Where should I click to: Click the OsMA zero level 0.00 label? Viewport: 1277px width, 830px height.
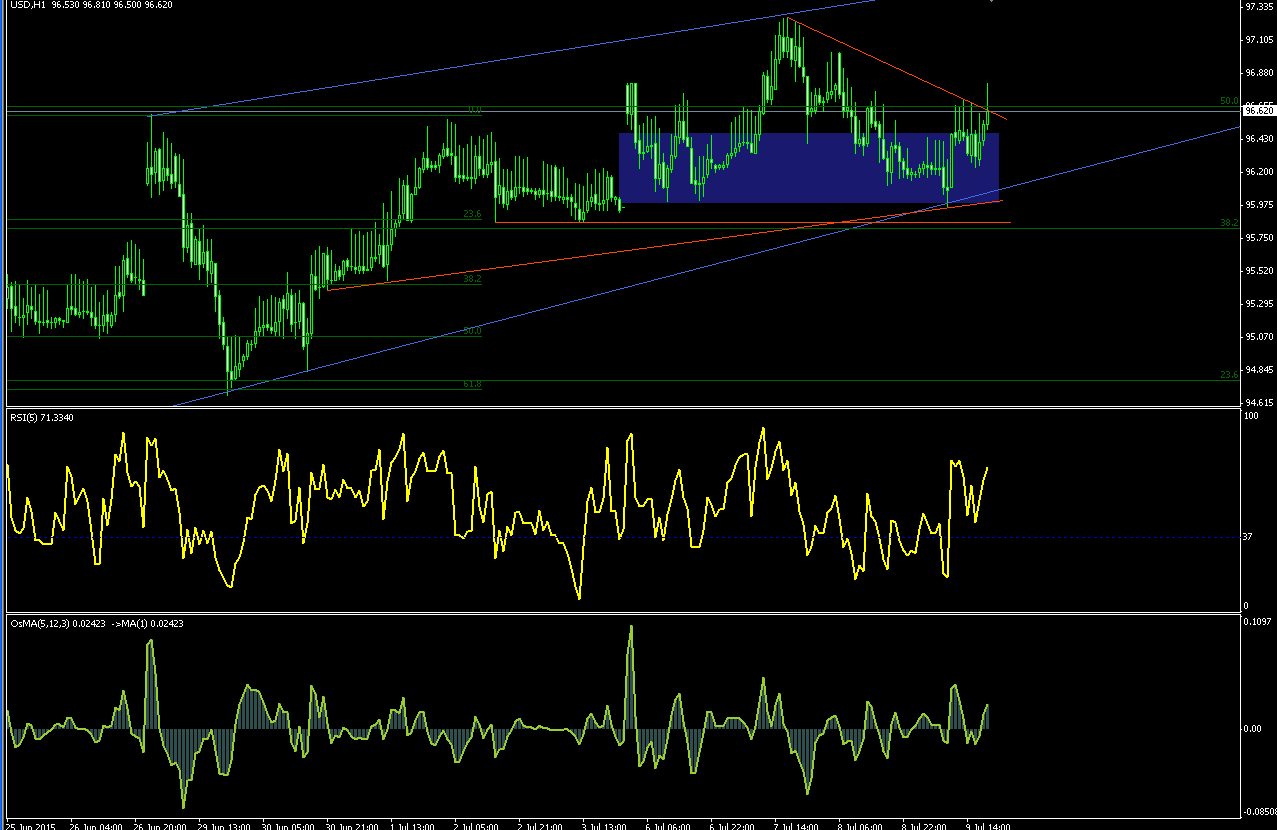pos(1253,728)
